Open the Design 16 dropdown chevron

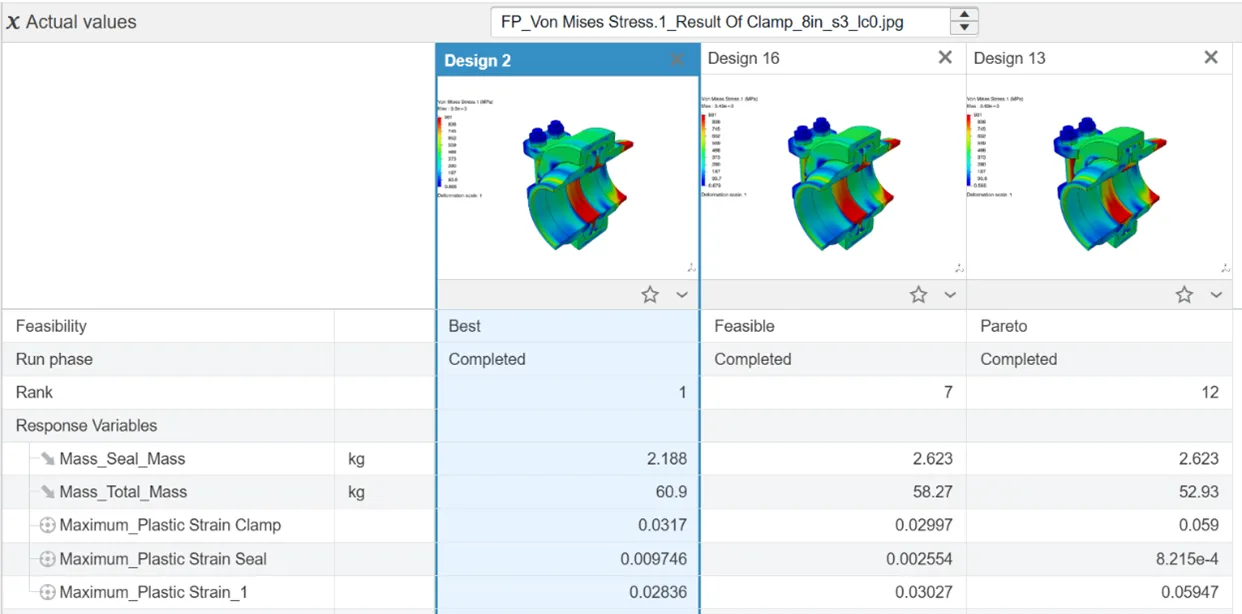pos(950,295)
